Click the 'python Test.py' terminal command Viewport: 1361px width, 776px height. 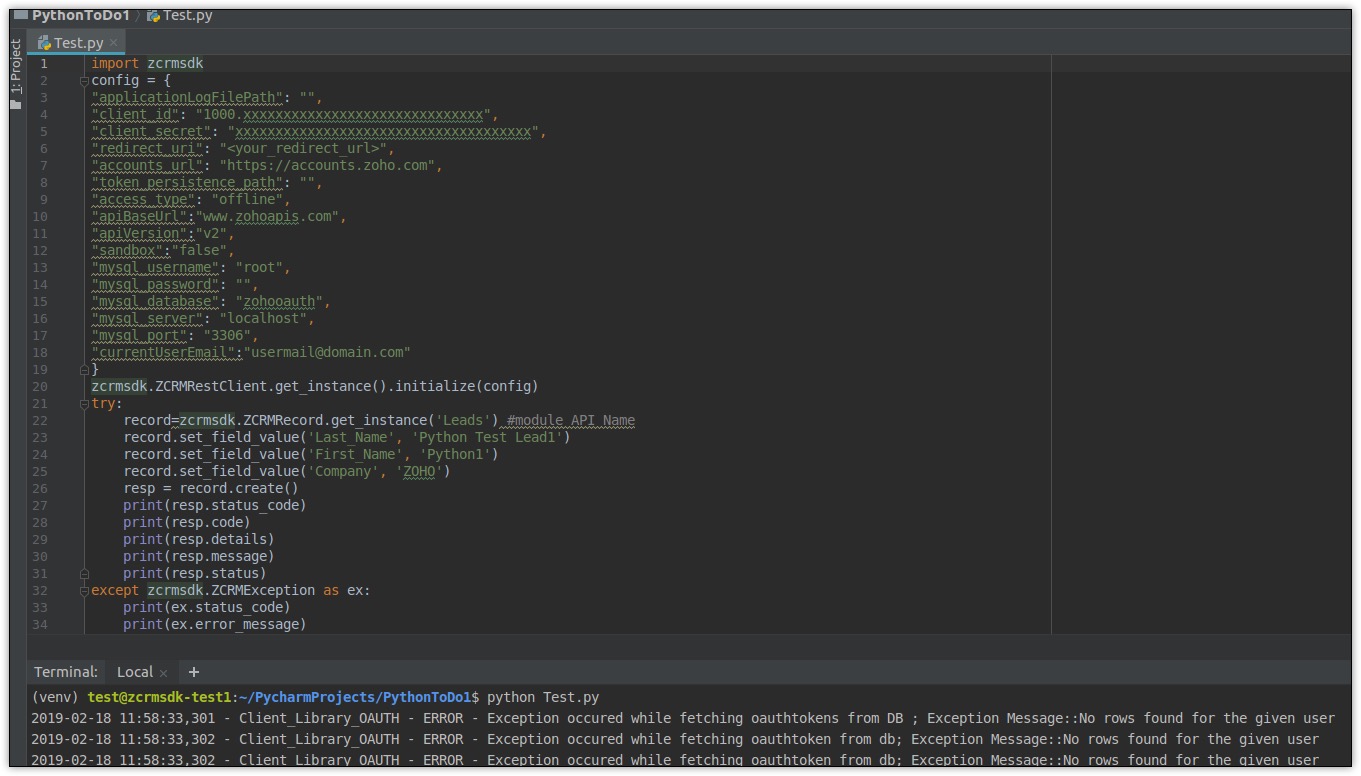click(x=543, y=697)
